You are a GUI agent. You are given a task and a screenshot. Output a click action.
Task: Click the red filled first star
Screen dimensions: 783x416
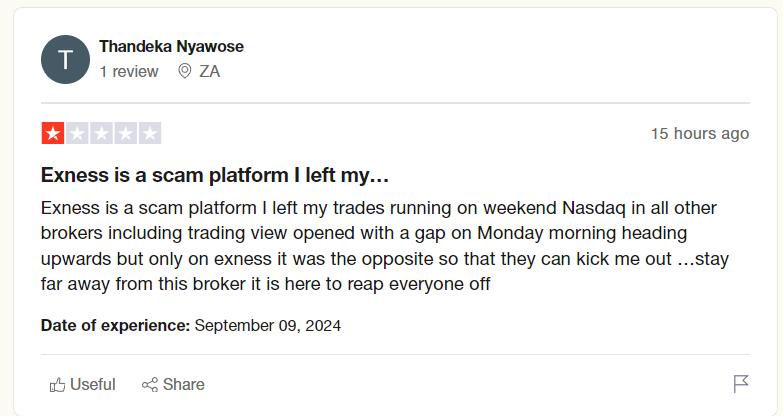tap(53, 133)
